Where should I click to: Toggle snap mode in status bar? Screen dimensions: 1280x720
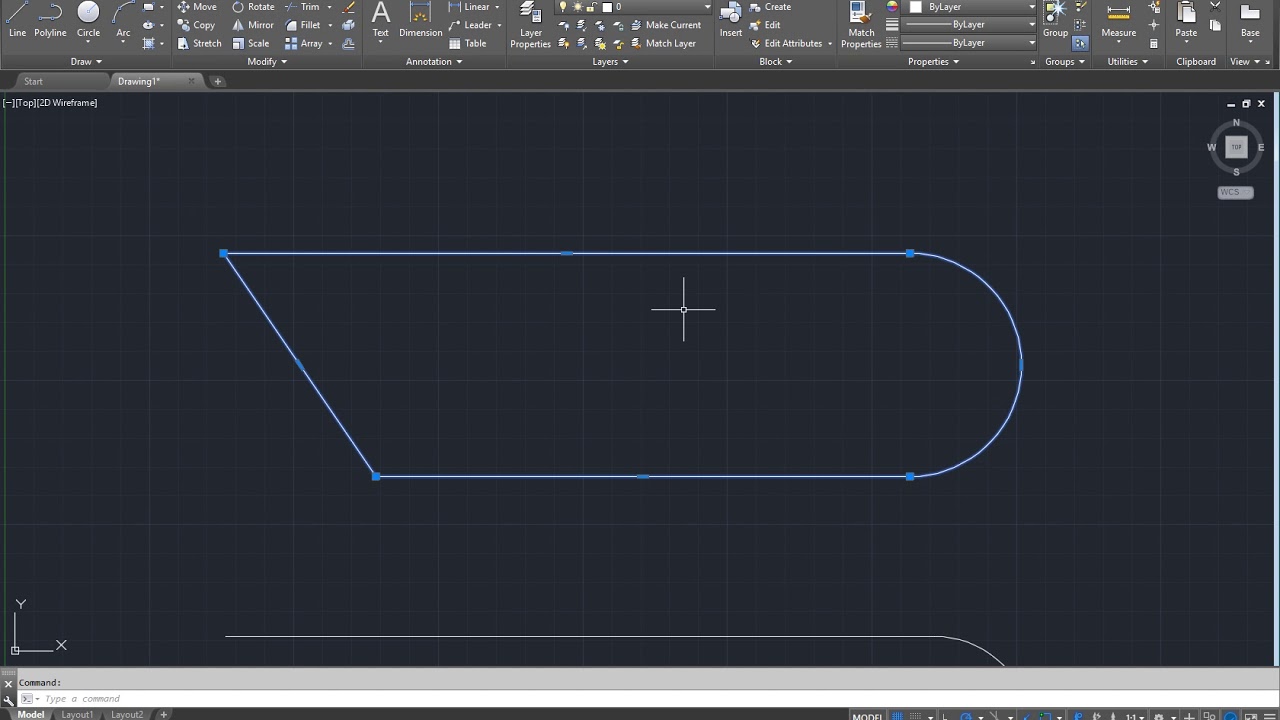pos(916,715)
